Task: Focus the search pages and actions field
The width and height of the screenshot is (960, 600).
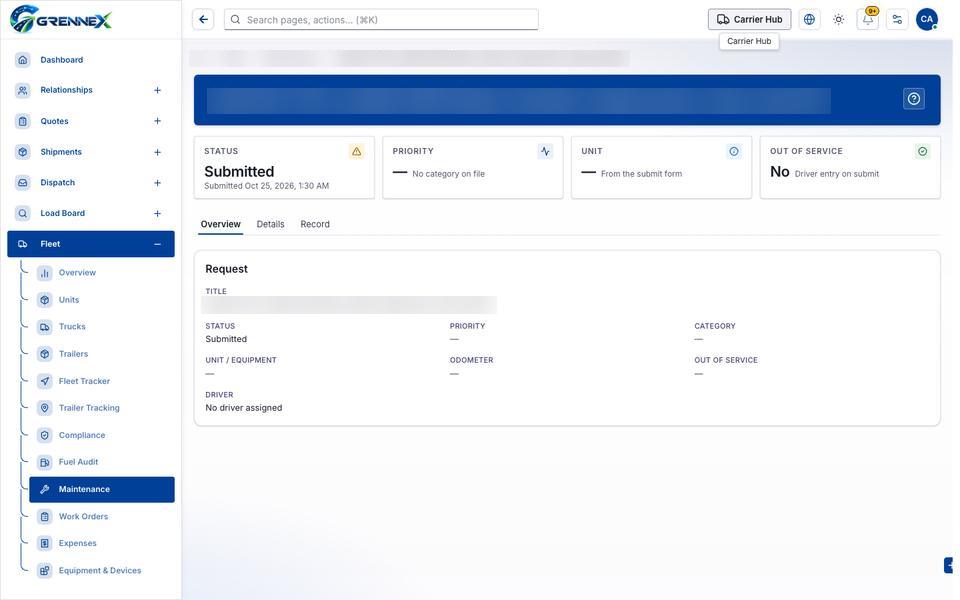Action: point(381,20)
